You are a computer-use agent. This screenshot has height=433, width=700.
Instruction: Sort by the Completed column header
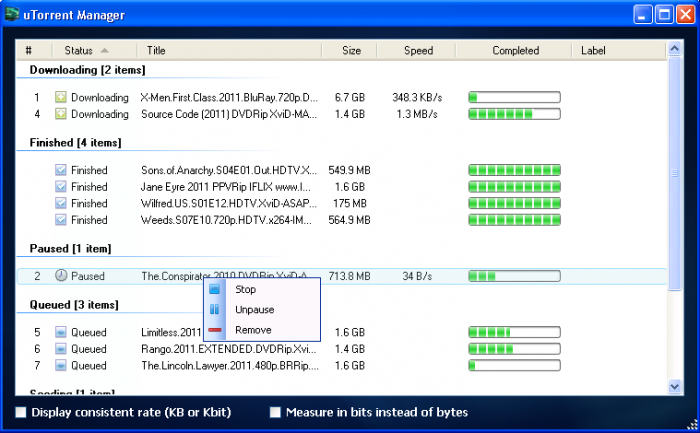click(x=514, y=50)
